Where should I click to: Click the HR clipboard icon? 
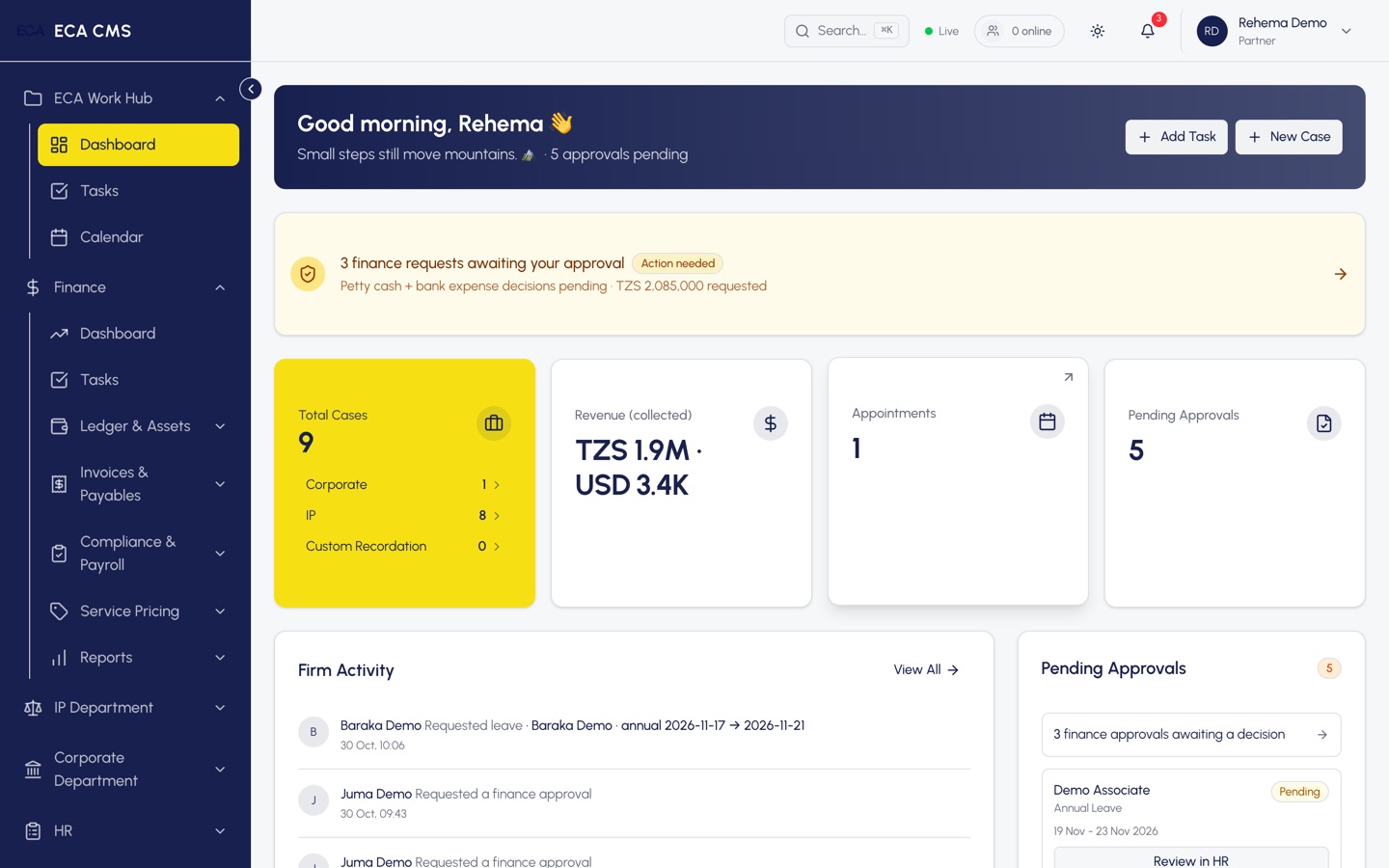point(33,831)
